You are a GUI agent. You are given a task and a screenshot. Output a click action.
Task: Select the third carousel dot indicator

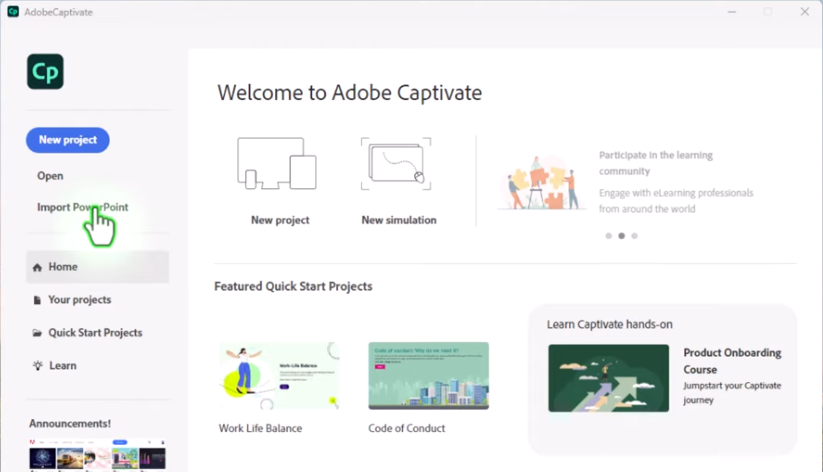click(634, 236)
